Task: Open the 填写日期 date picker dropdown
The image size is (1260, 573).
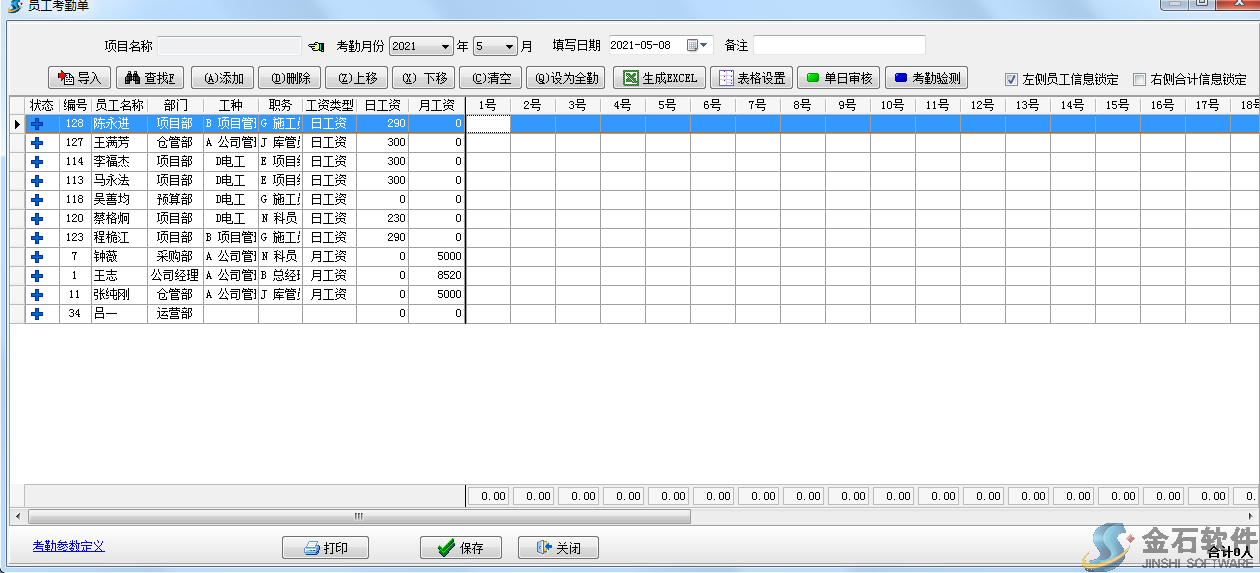Action: click(x=704, y=45)
